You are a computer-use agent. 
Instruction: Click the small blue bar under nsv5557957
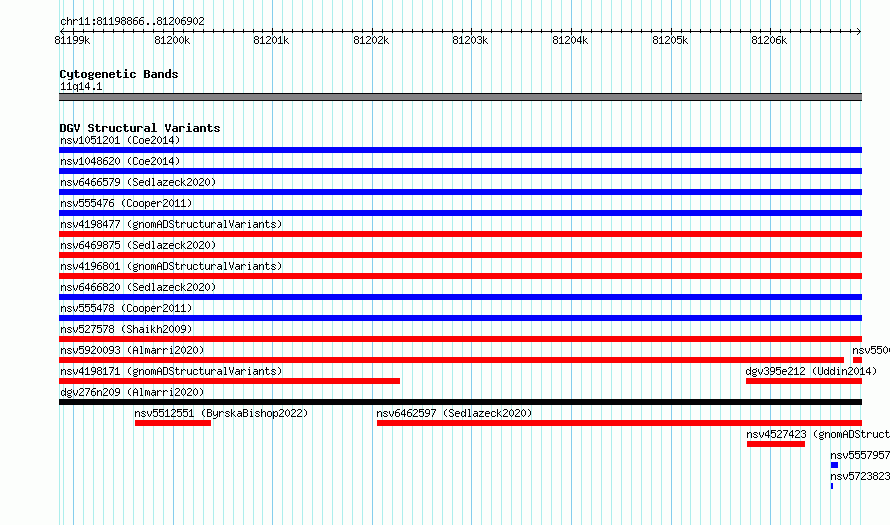834,465
